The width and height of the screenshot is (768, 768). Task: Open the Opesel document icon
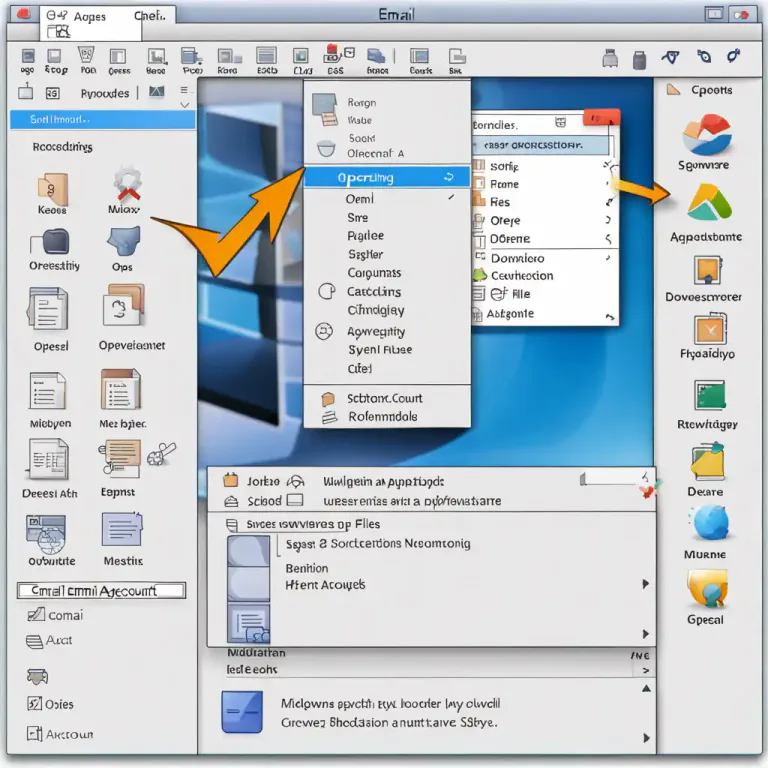click(x=47, y=310)
